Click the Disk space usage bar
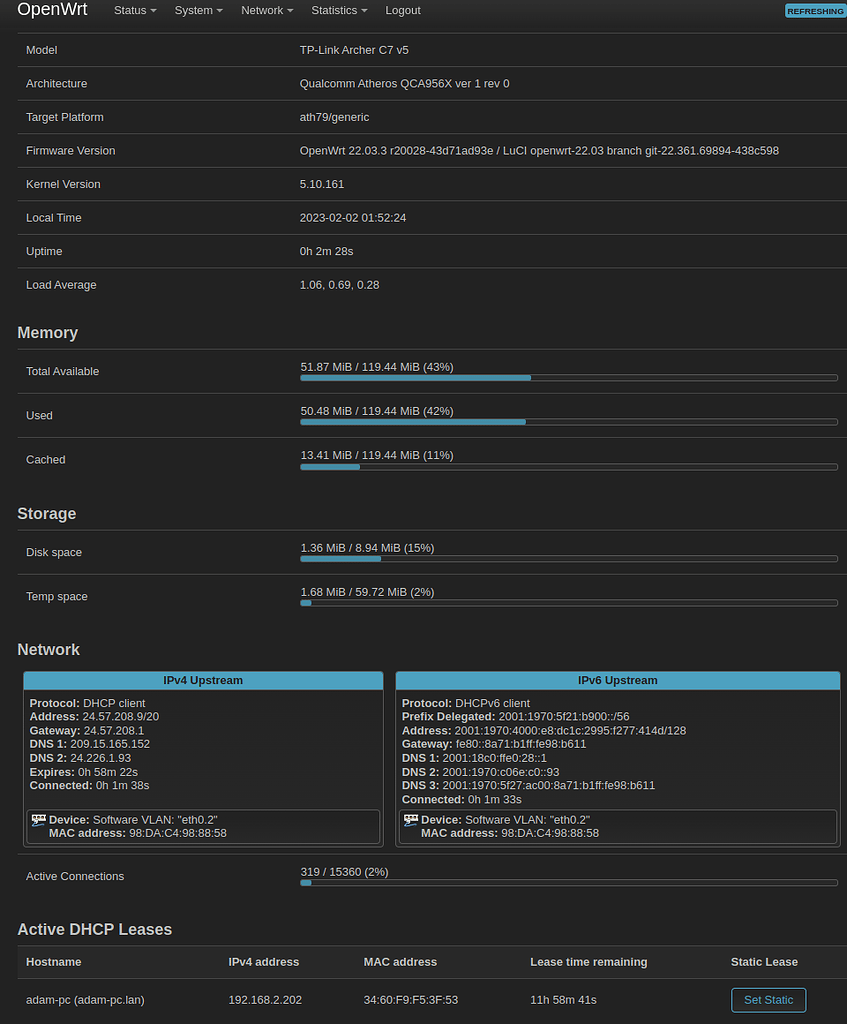This screenshot has height=1024, width=847. [x=567, y=559]
